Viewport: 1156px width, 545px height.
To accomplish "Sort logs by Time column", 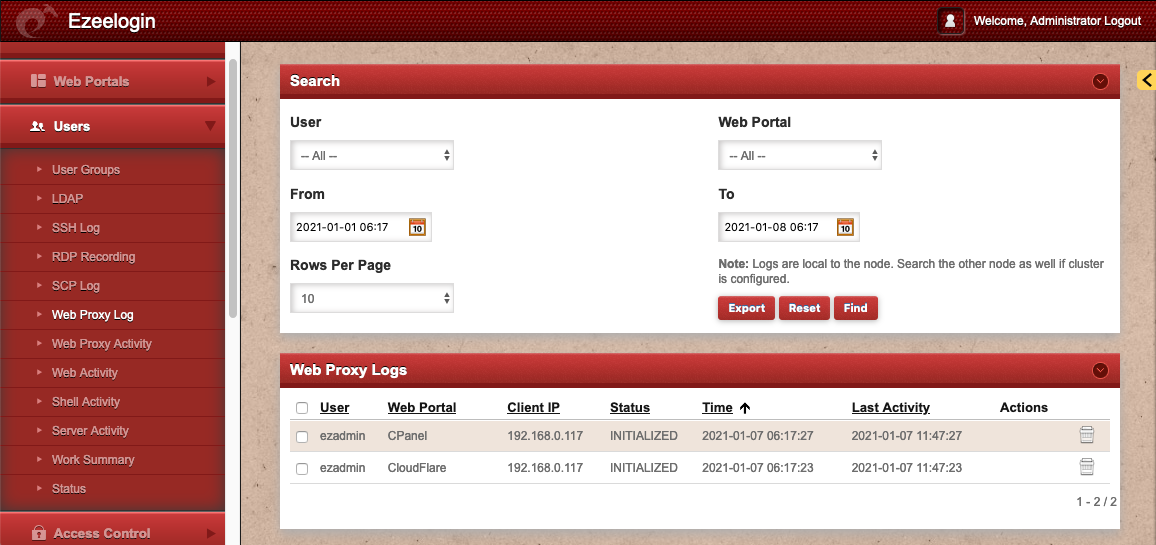I will click(x=717, y=407).
